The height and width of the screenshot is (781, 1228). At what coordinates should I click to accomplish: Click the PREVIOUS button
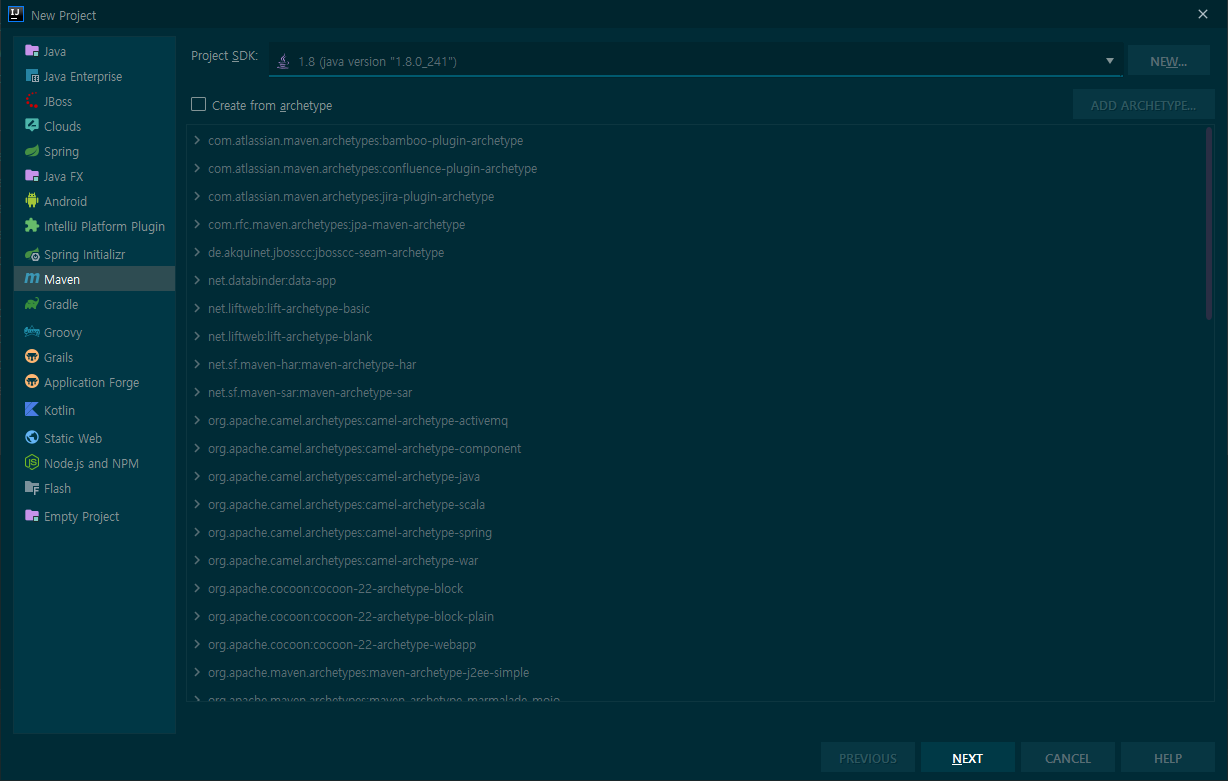click(868, 758)
